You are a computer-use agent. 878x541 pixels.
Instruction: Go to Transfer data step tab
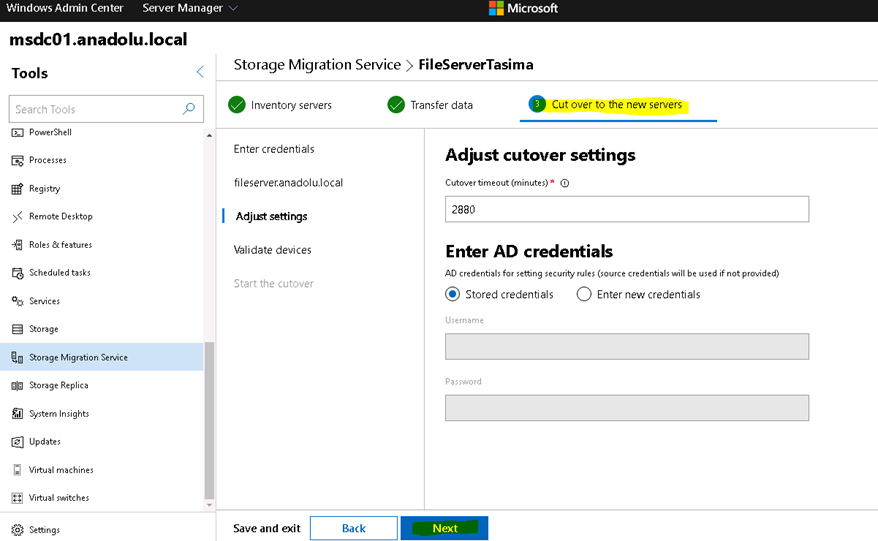point(430,105)
